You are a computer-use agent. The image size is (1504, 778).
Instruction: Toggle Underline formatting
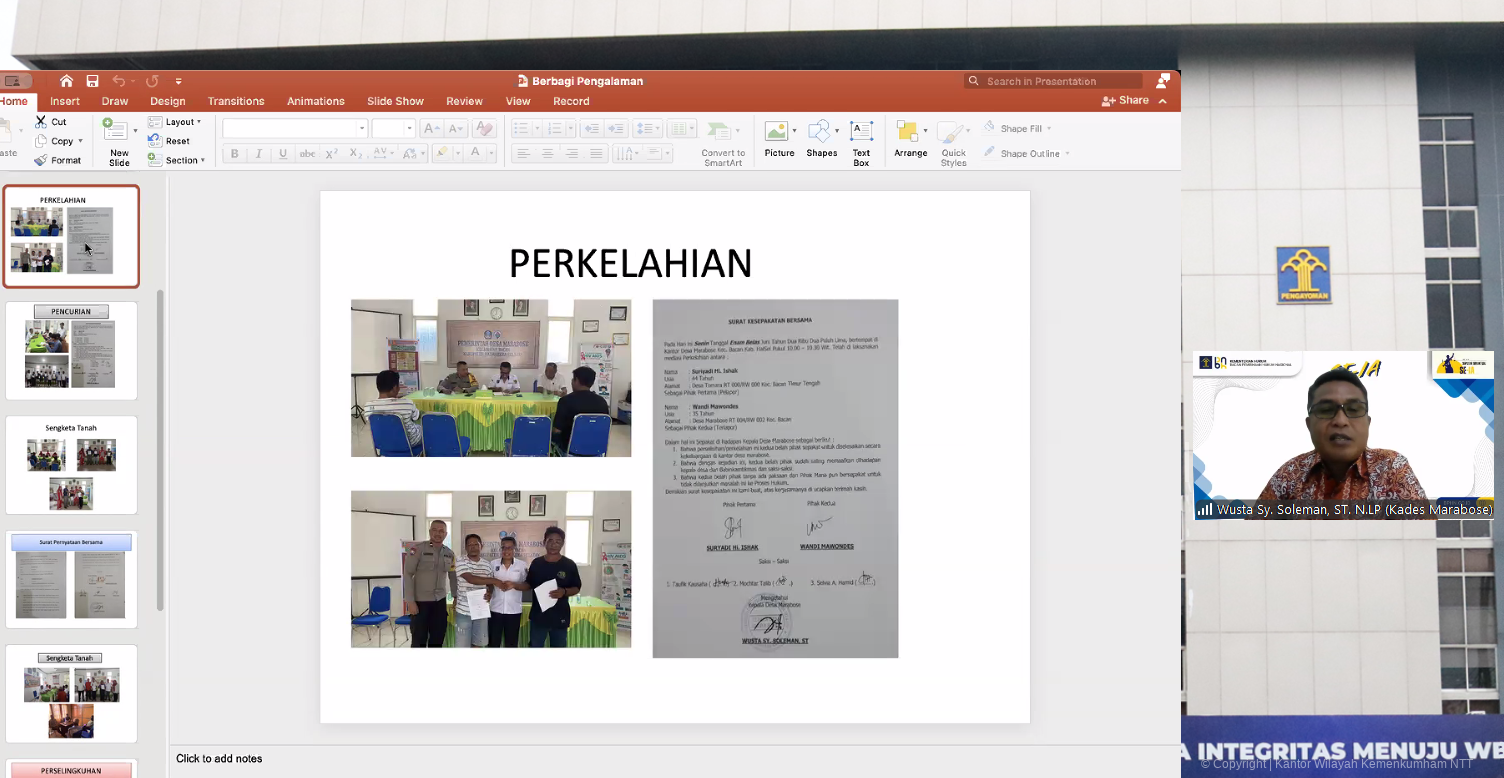coord(283,154)
